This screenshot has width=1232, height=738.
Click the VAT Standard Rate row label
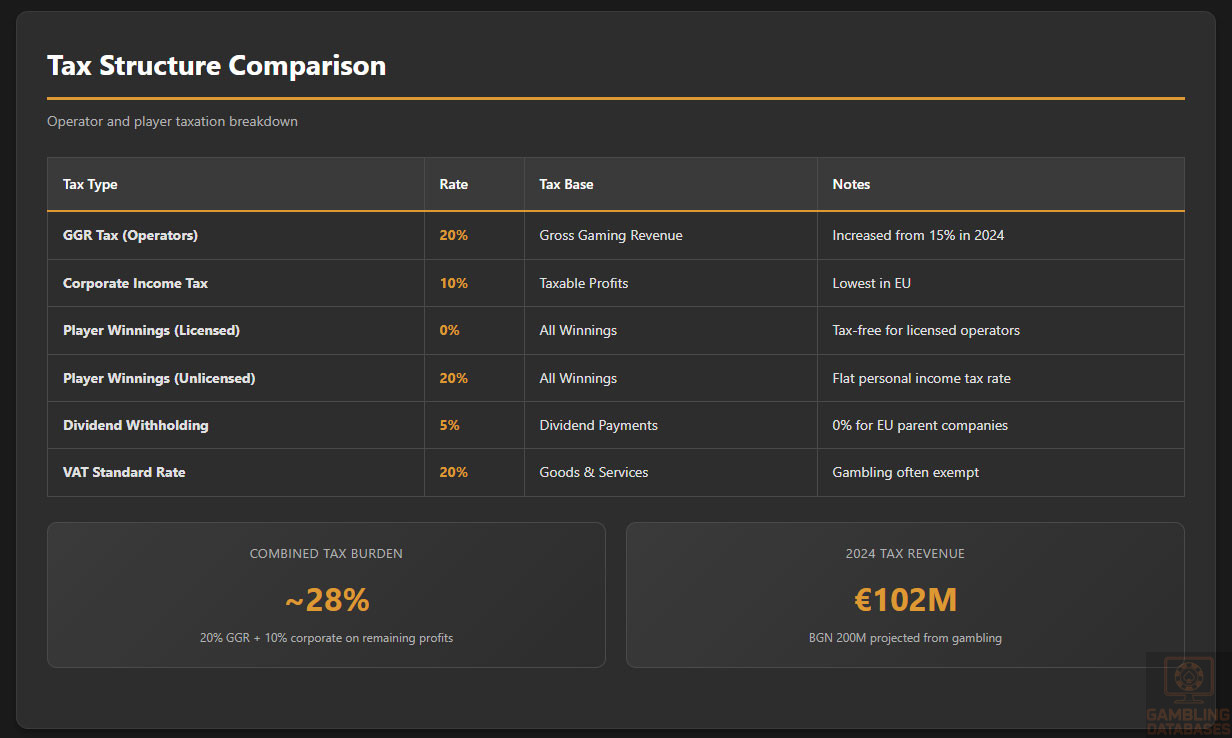pos(124,472)
